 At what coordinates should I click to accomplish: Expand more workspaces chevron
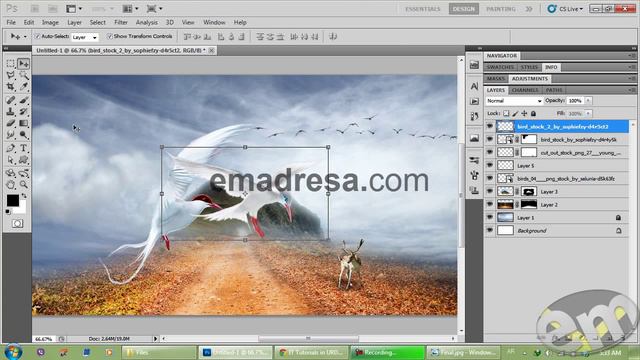(x=529, y=9)
